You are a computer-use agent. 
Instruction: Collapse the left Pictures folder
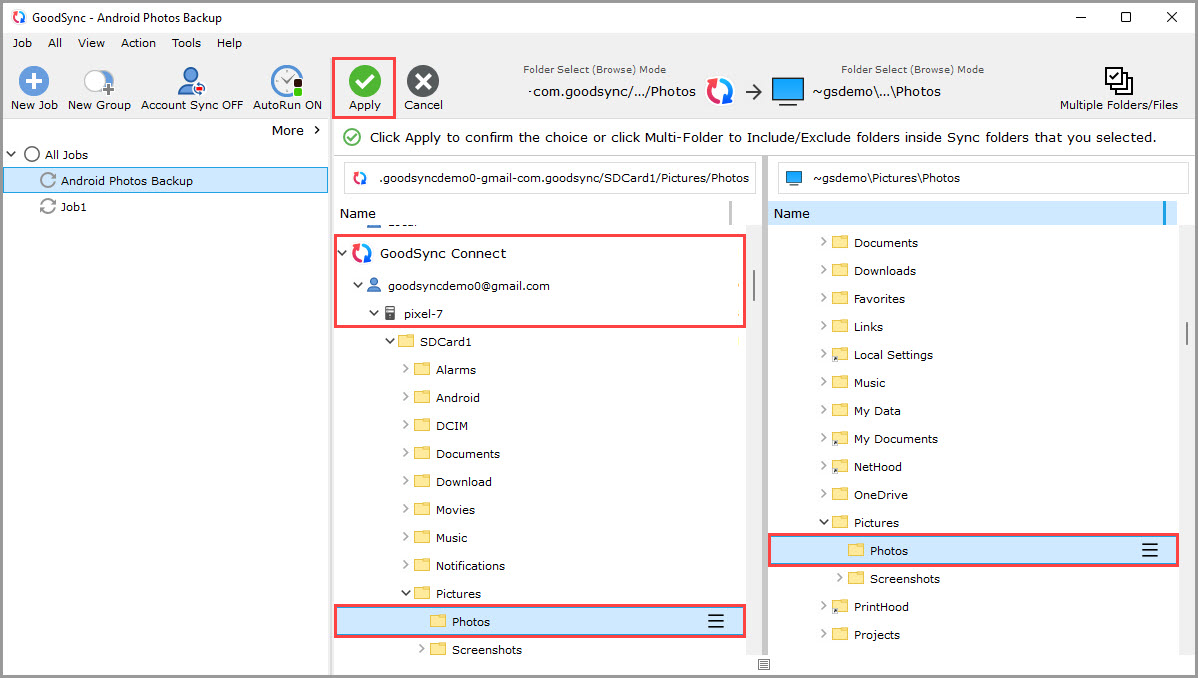point(406,593)
